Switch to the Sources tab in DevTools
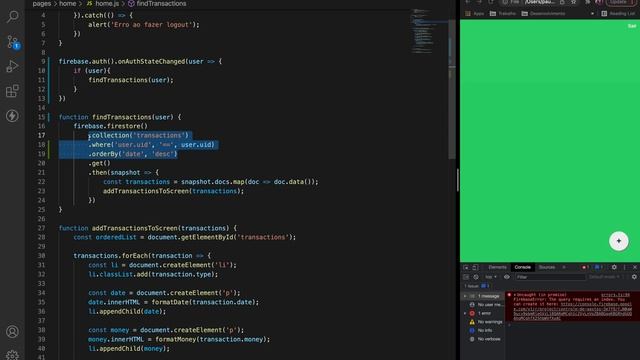Viewport: 640px width, 360px height. point(547,267)
